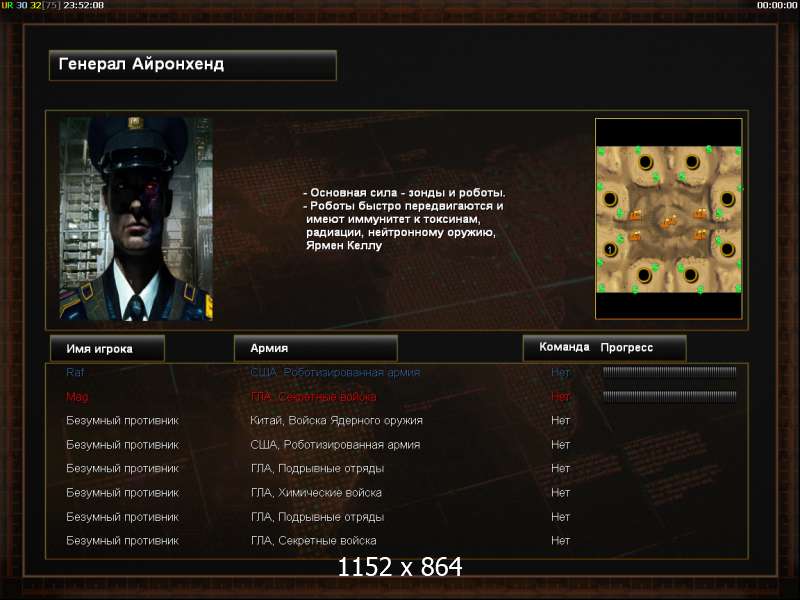Click the uppermost left empty start circle on minimap
The width and height of the screenshot is (800, 600).
tap(645, 163)
